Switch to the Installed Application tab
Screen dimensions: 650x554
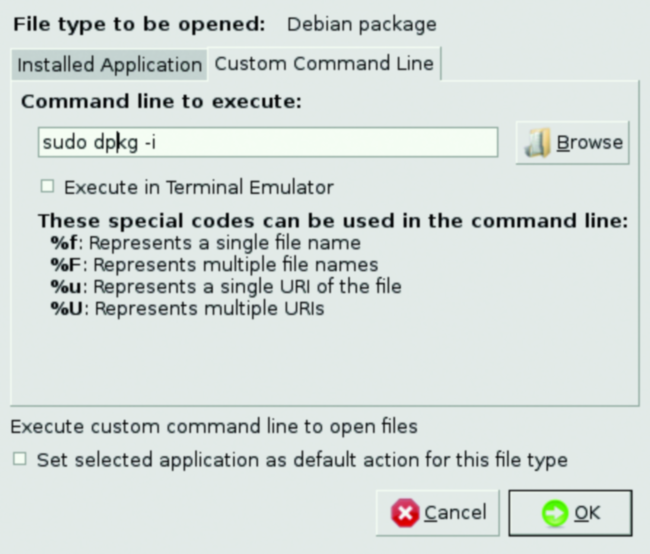(109, 64)
